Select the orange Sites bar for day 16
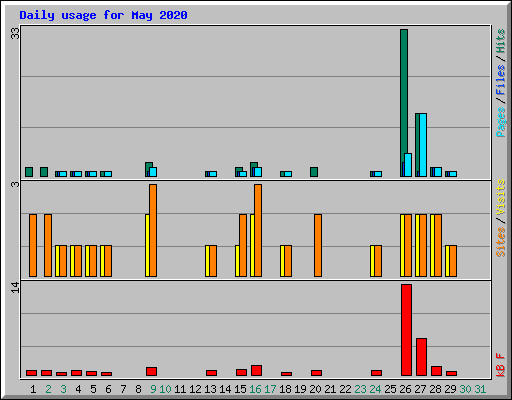The height and width of the screenshot is (400, 512). point(258,230)
